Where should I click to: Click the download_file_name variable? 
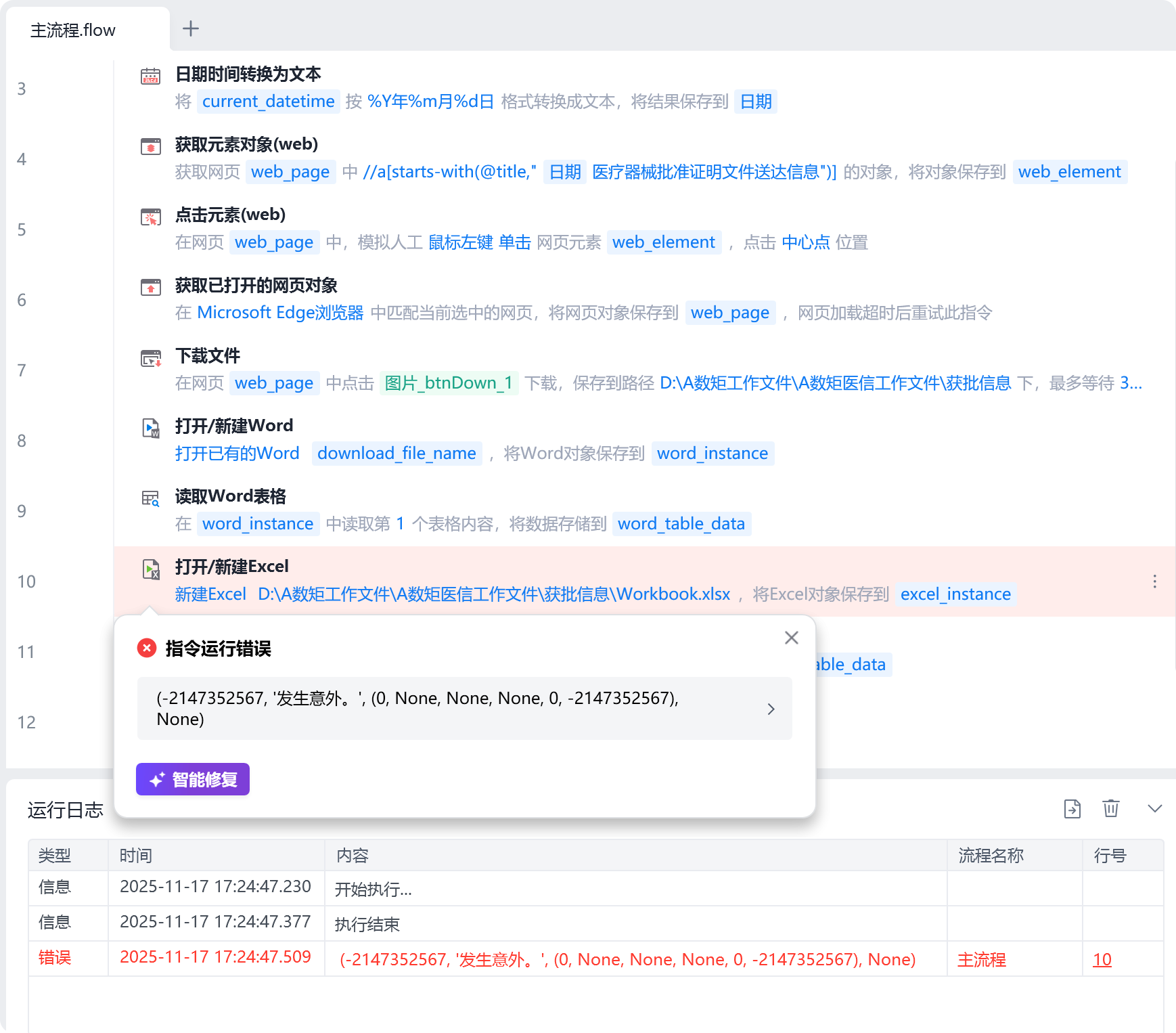(397, 454)
